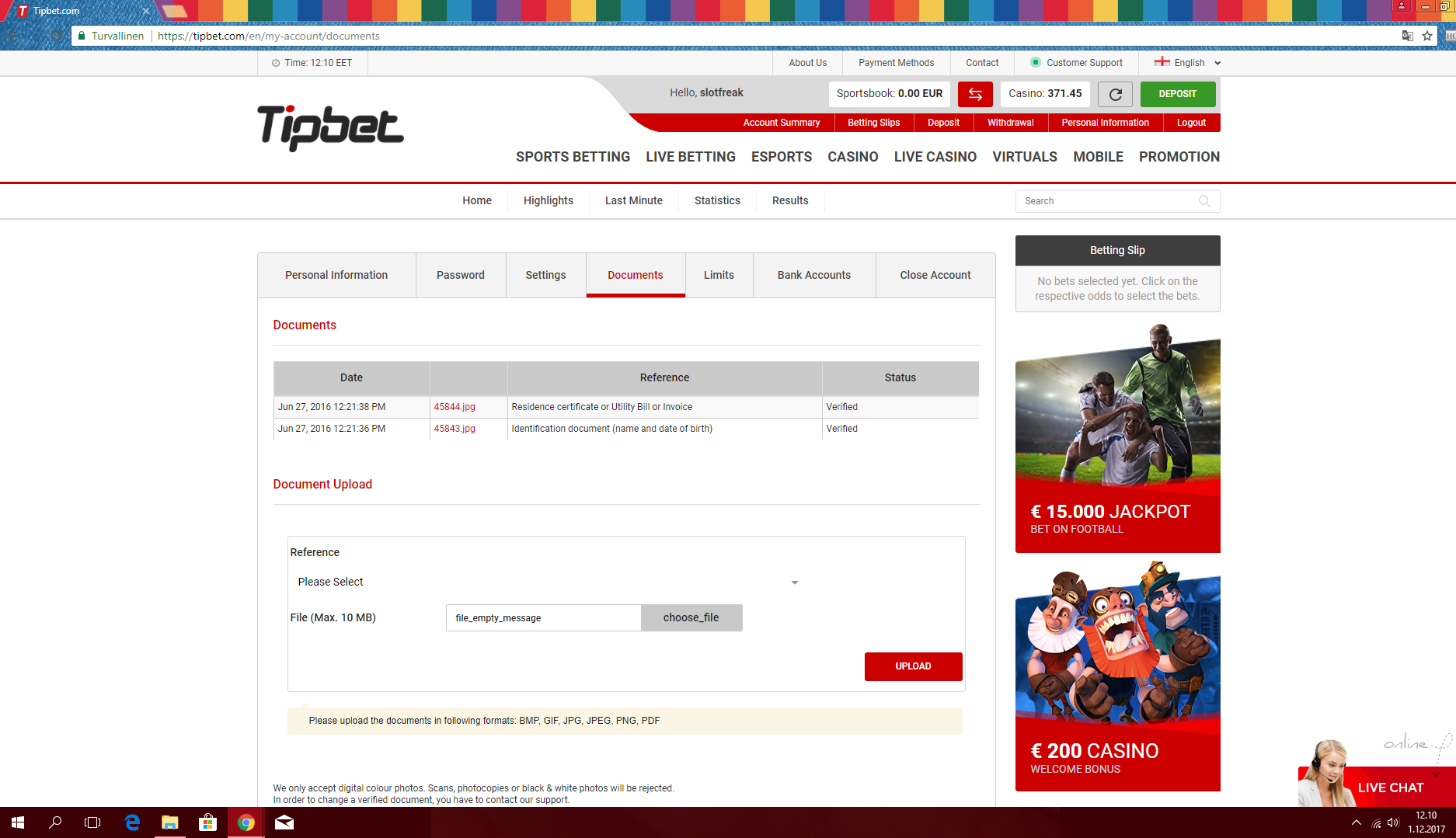Open Windows taskbar search
Image resolution: width=1456 pixels, height=838 pixels.
(55, 822)
